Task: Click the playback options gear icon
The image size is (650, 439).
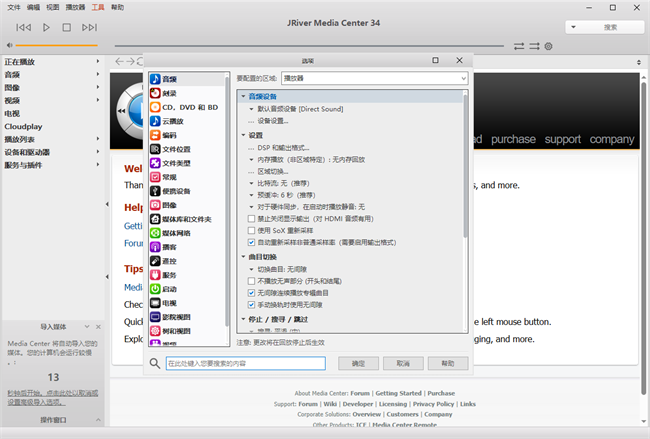Action: 549,46
